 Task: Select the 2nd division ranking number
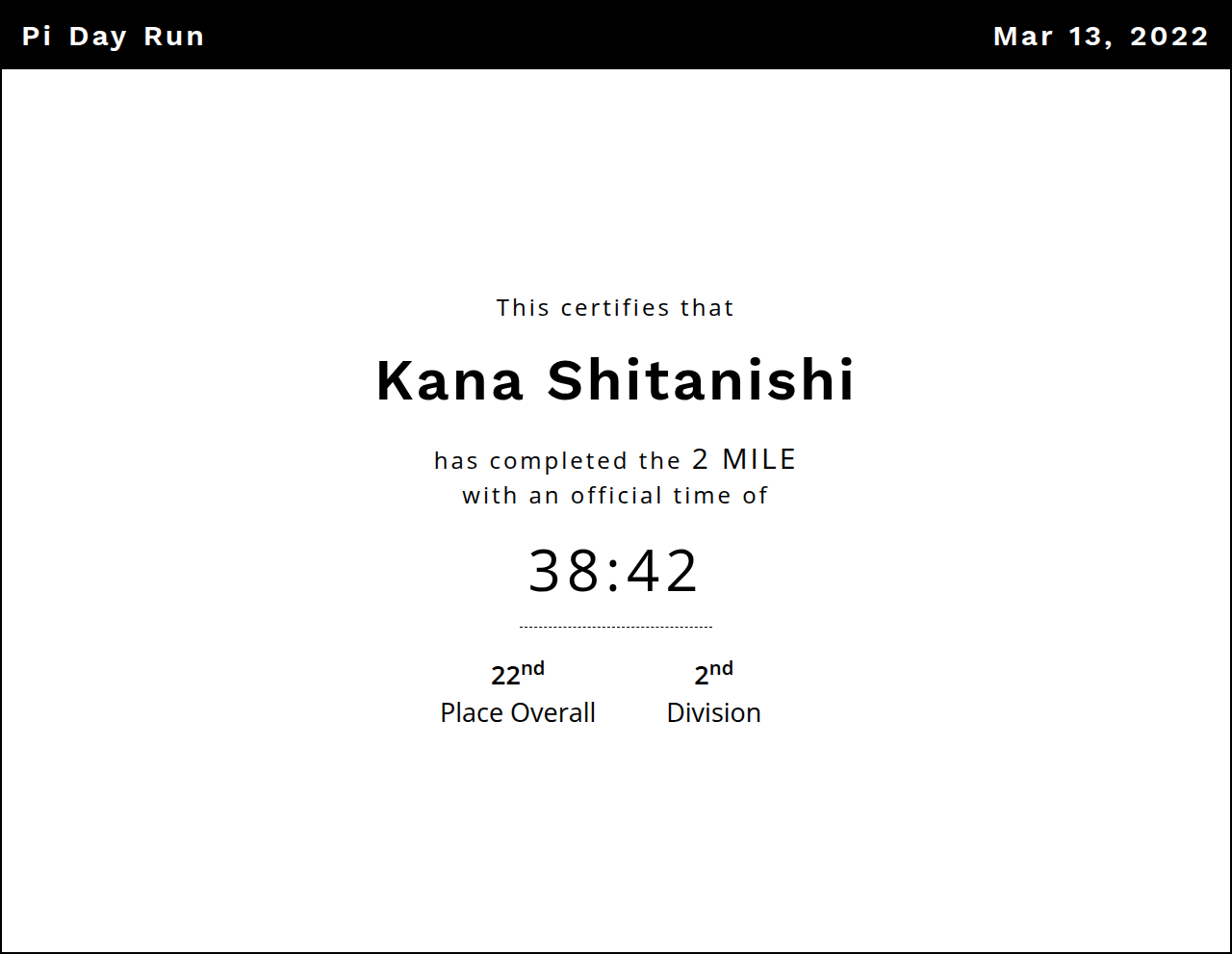coord(713,674)
